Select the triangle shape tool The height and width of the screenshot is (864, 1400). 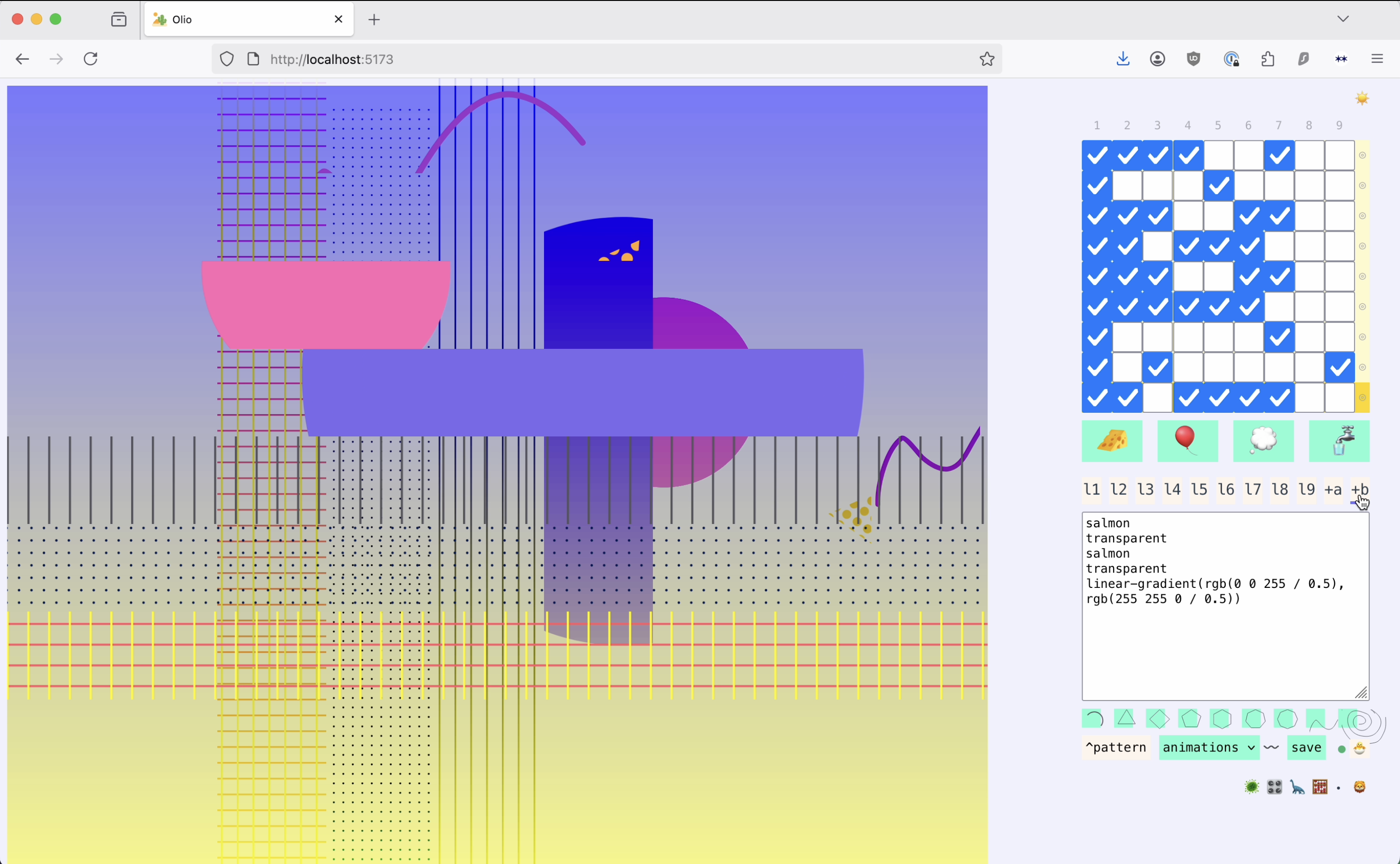[1126, 718]
